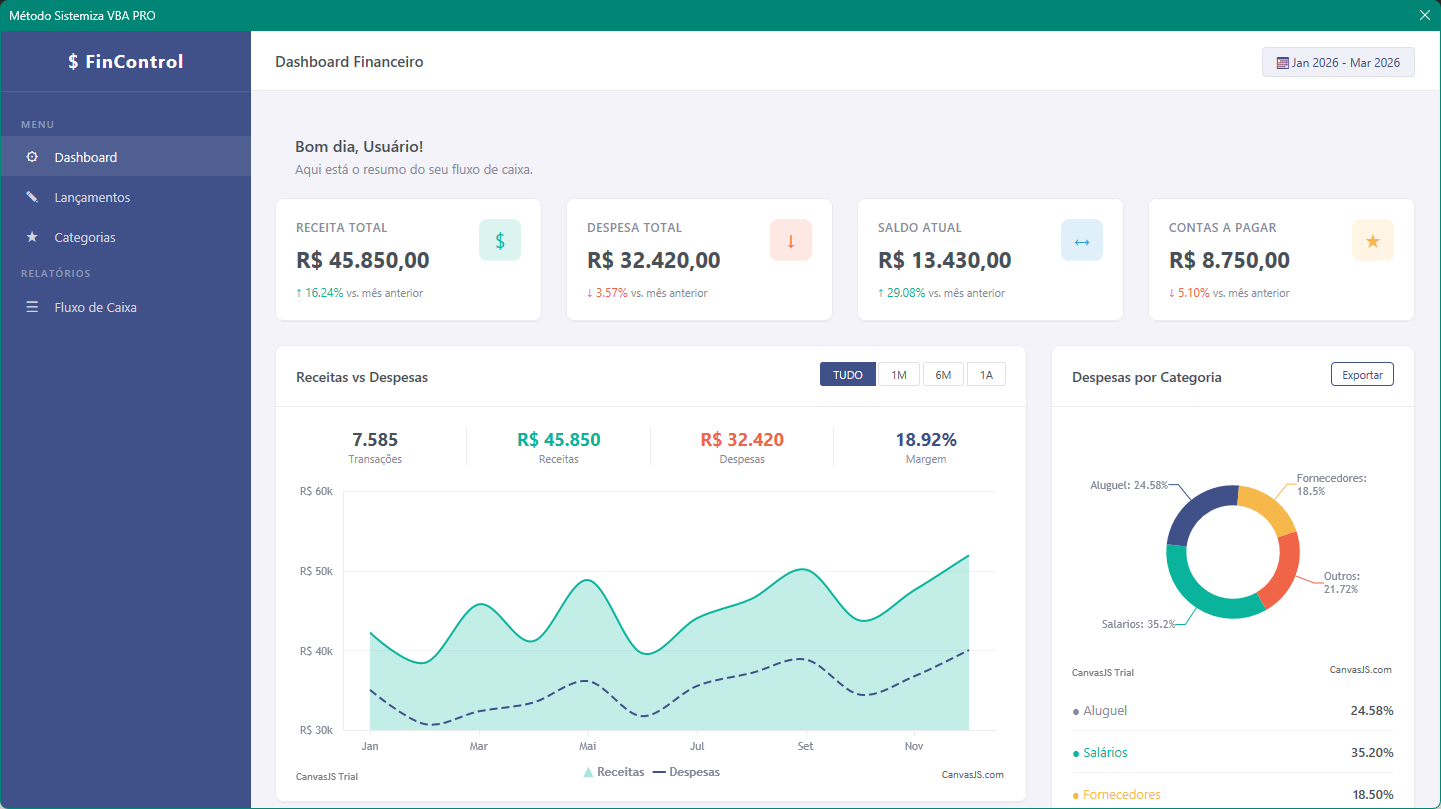Click the Receitas triangle legend marker
Image resolution: width=1441 pixels, height=809 pixels.
pos(588,772)
